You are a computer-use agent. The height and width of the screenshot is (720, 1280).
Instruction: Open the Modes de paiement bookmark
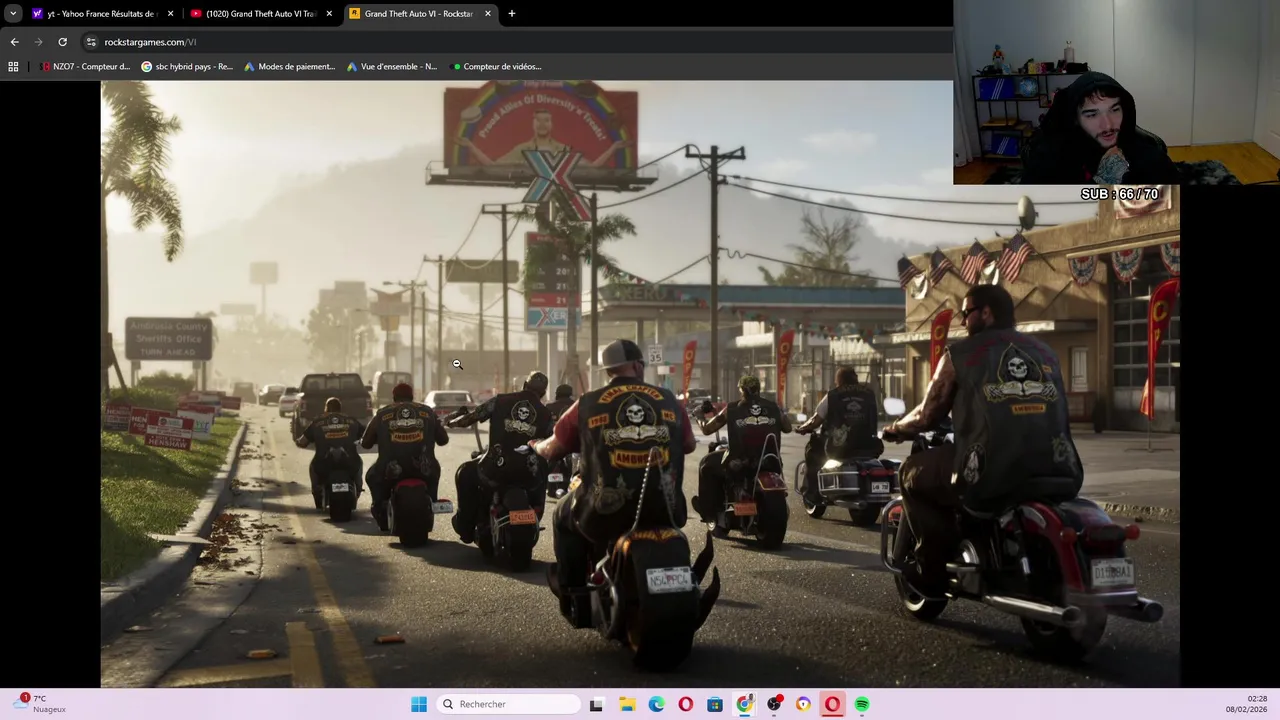point(289,67)
